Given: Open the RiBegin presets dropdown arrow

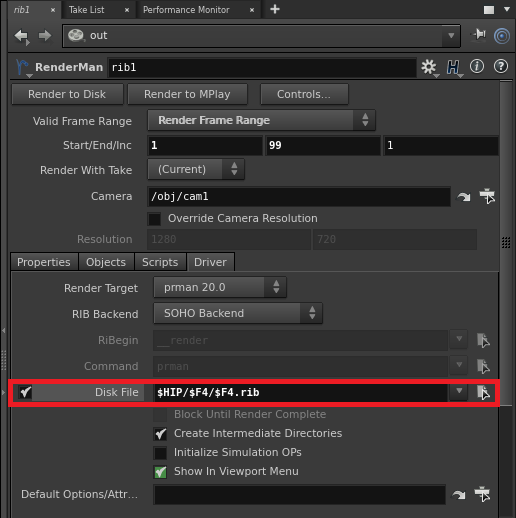Looking at the screenshot, I should [x=459, y=339].
